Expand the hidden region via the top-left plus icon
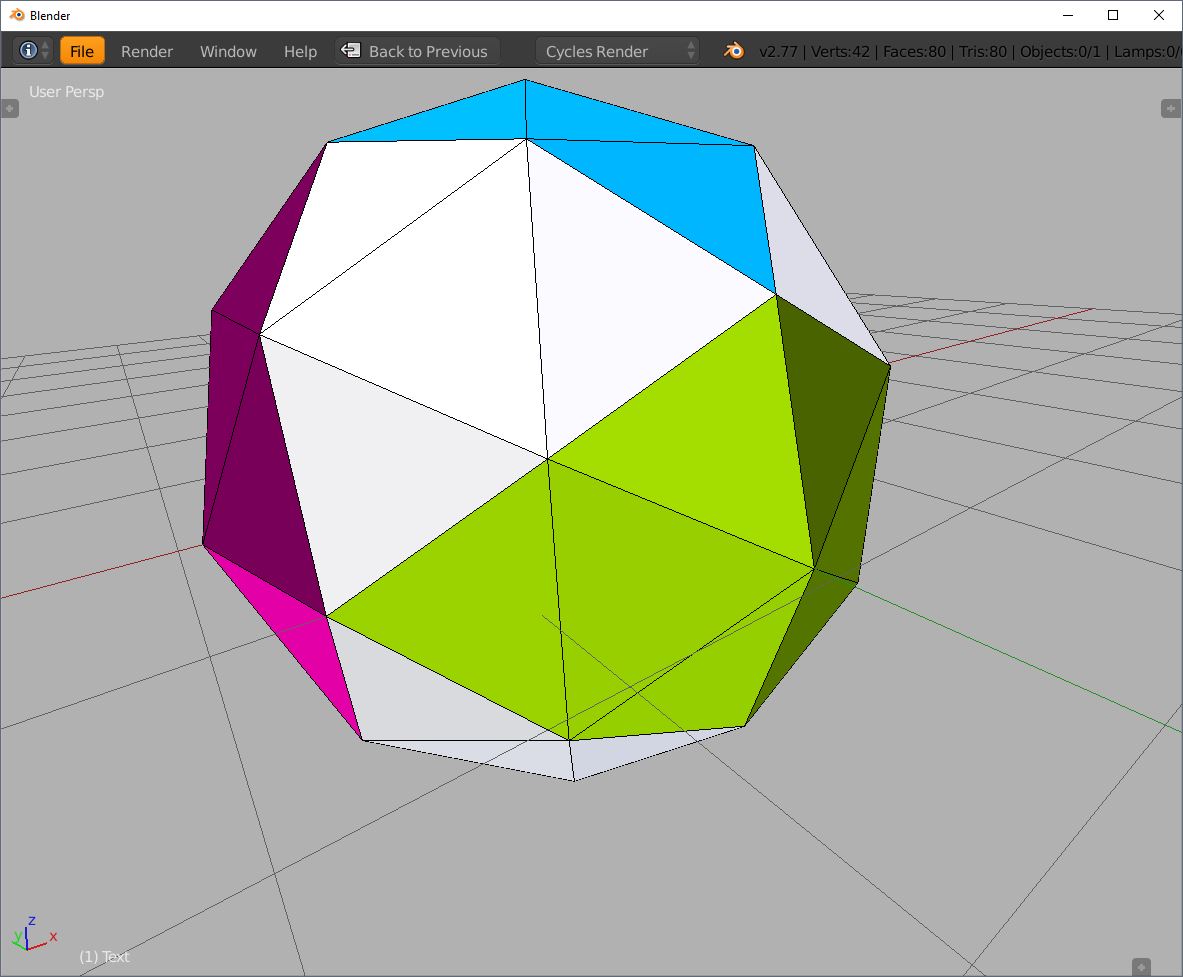The image size is (1183, 977). (10, 108)
